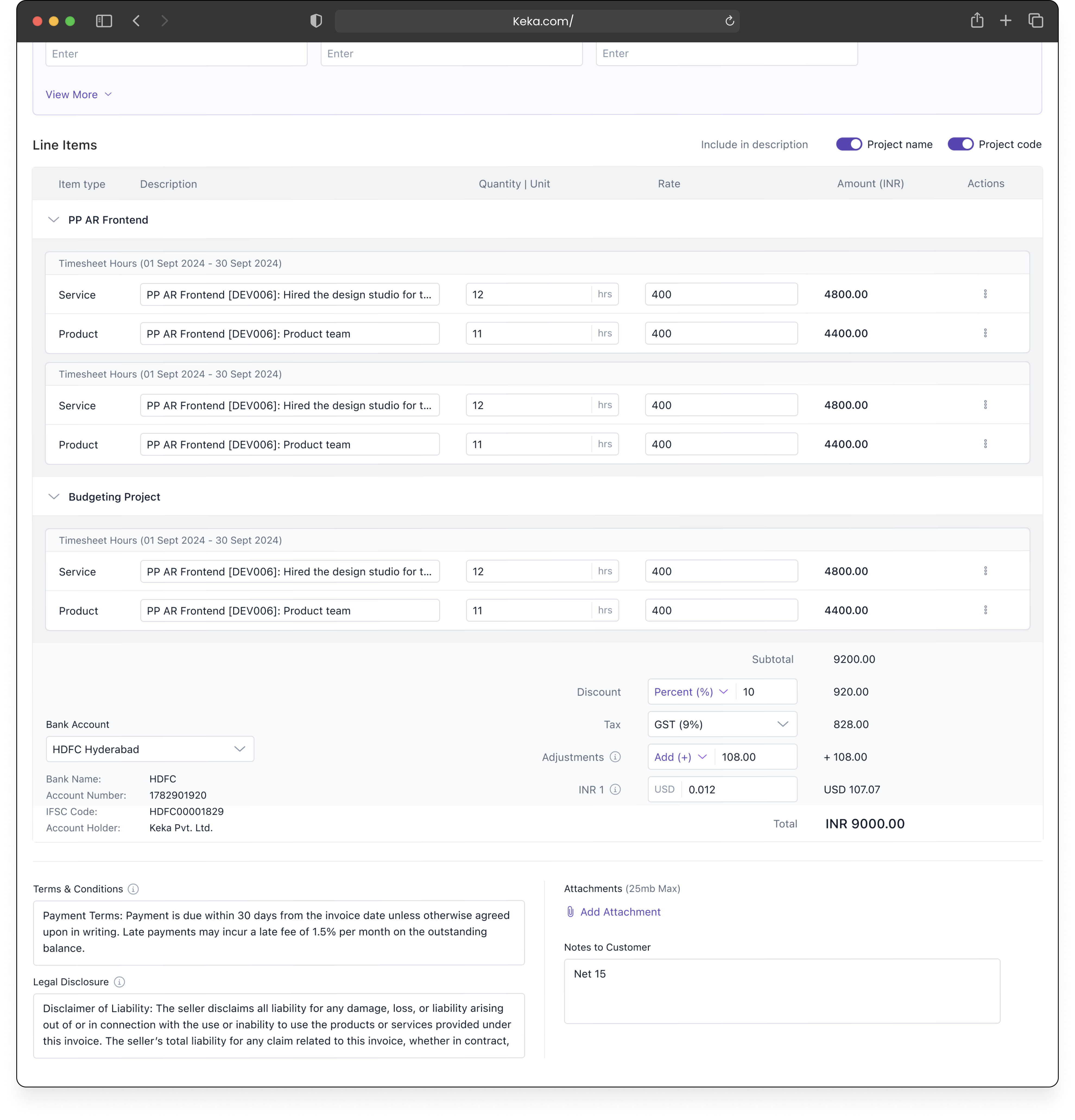The width and height of the screenshot is (1075, 1120).
Task: Open actions for Budgeting Project Product row
Action: click(985, 610)
